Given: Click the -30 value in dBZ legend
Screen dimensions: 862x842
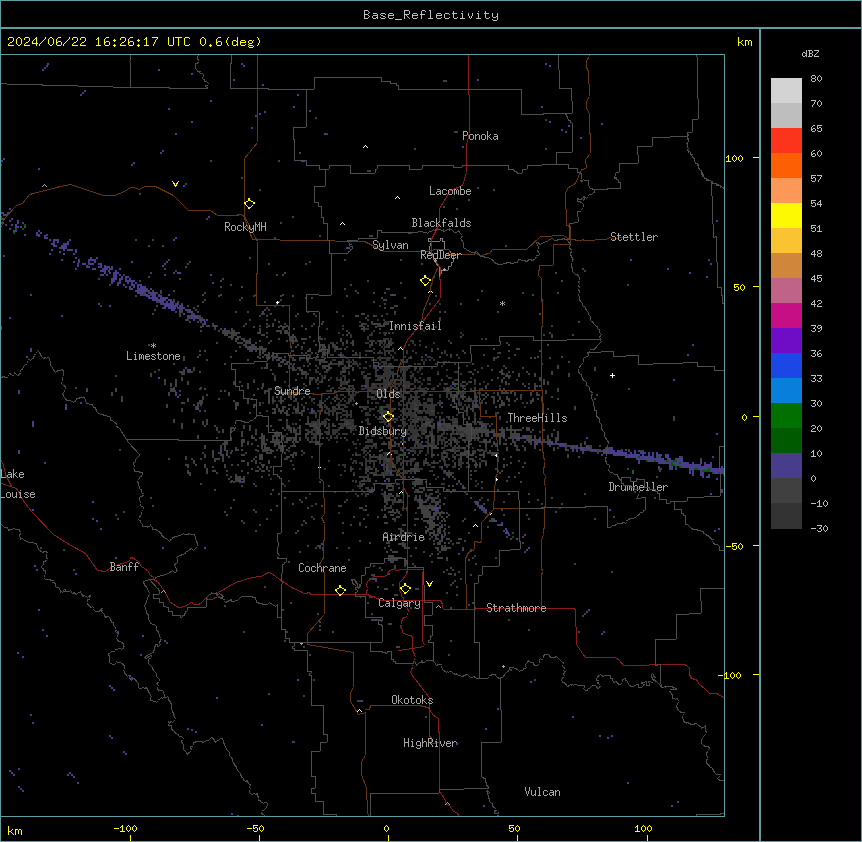Looking at the screenshot, I should [x=819, y=528].
